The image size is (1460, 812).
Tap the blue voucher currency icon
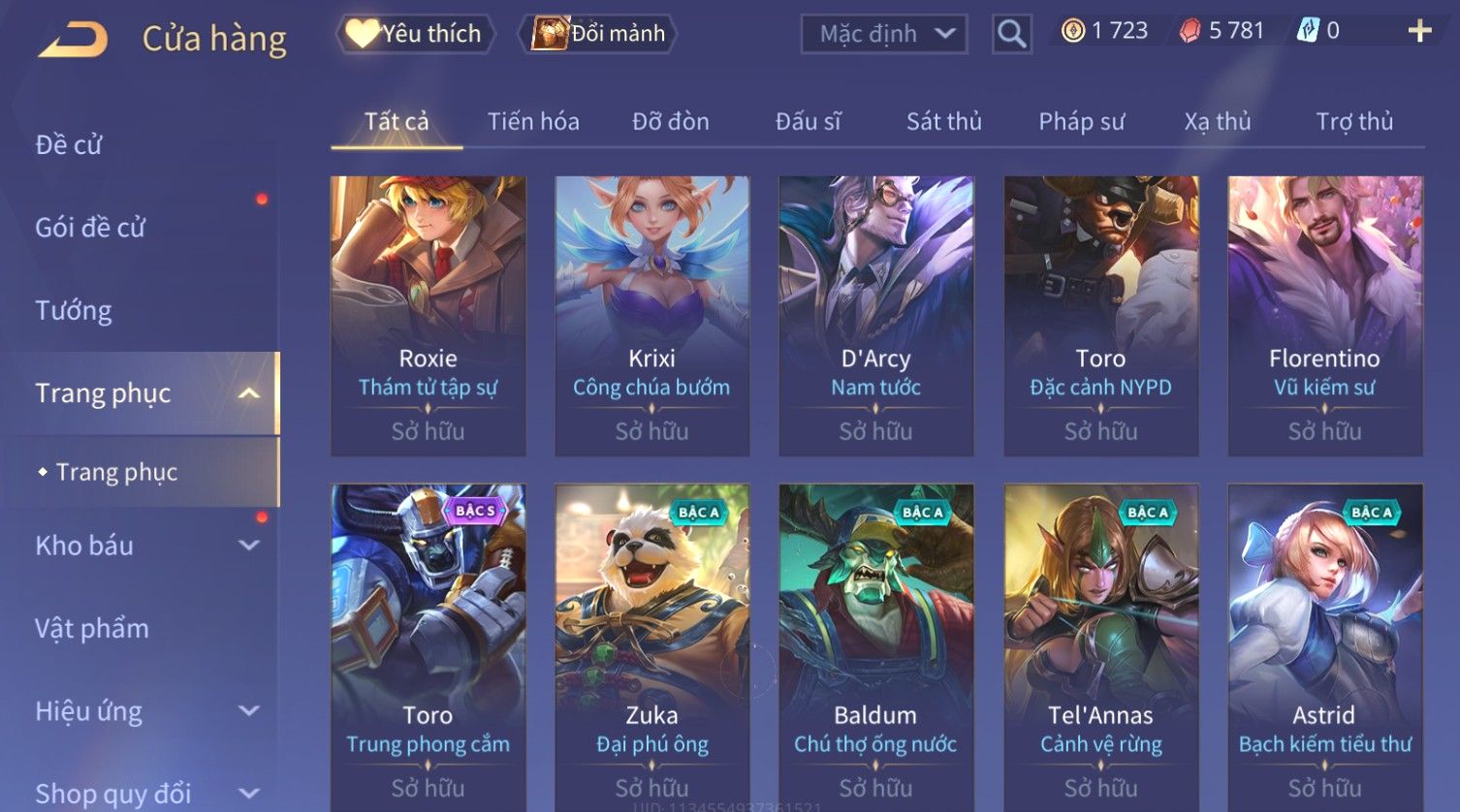(1308, 32)
